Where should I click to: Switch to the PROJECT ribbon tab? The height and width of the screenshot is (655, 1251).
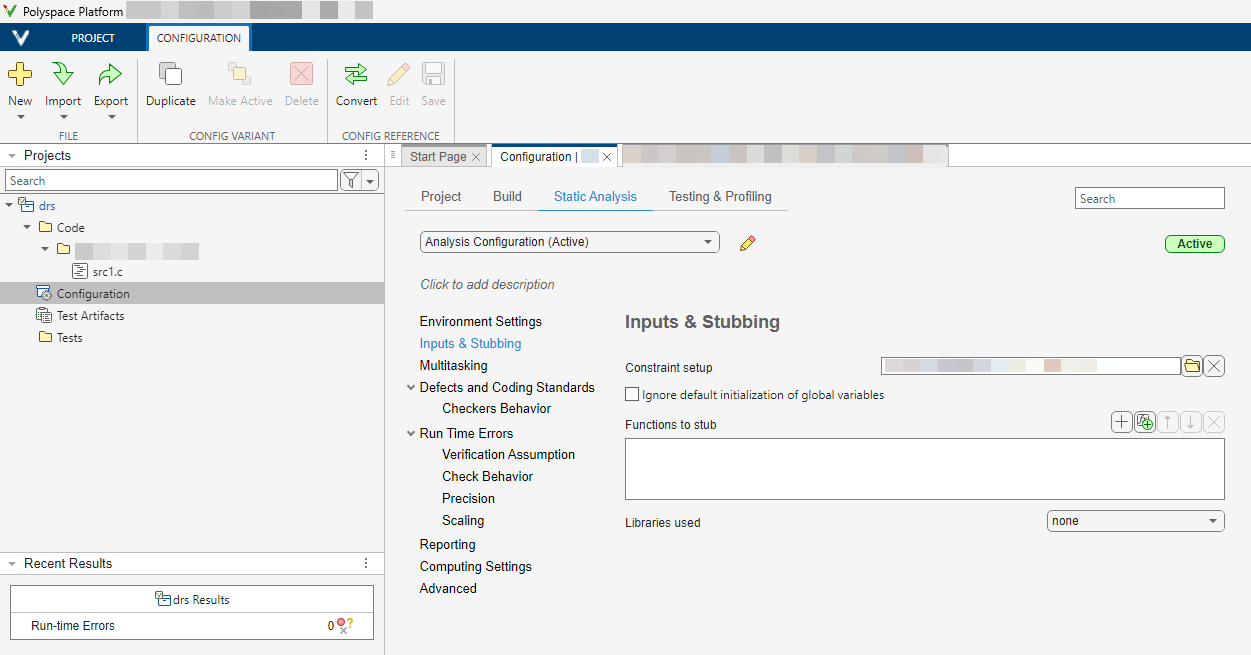(93, 38)
